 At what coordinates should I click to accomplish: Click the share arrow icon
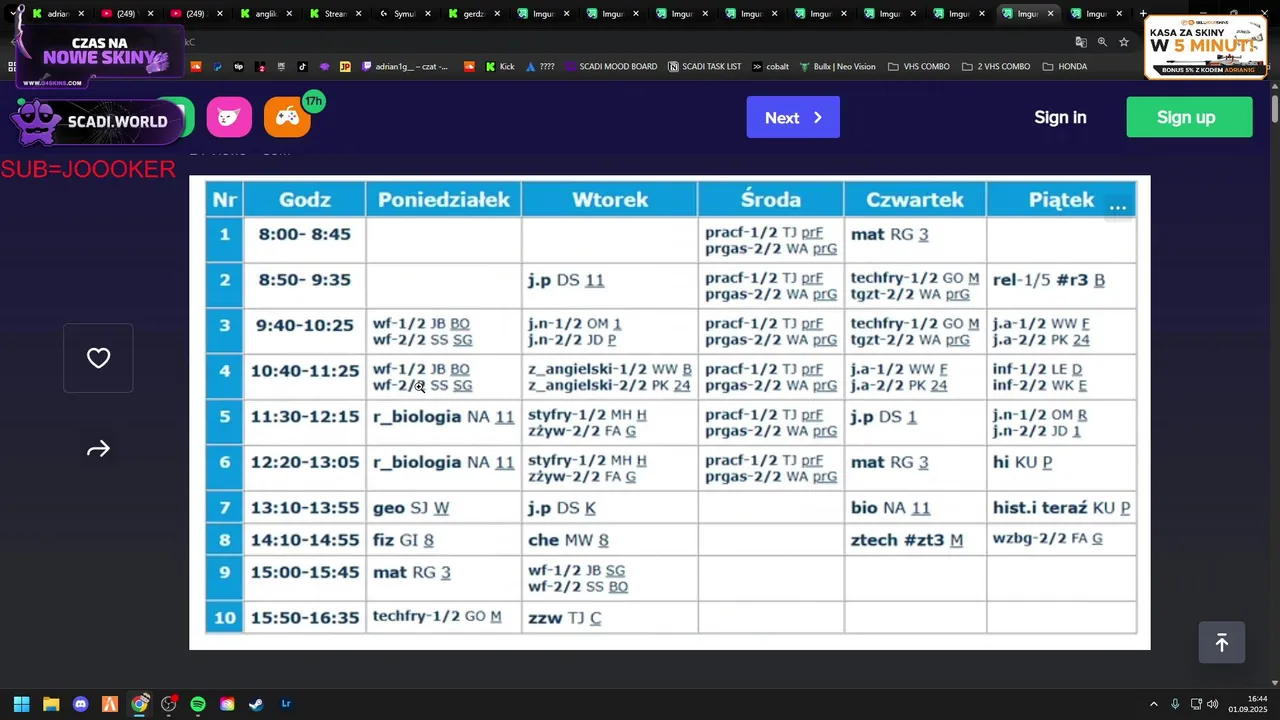(x=98, y=449)
